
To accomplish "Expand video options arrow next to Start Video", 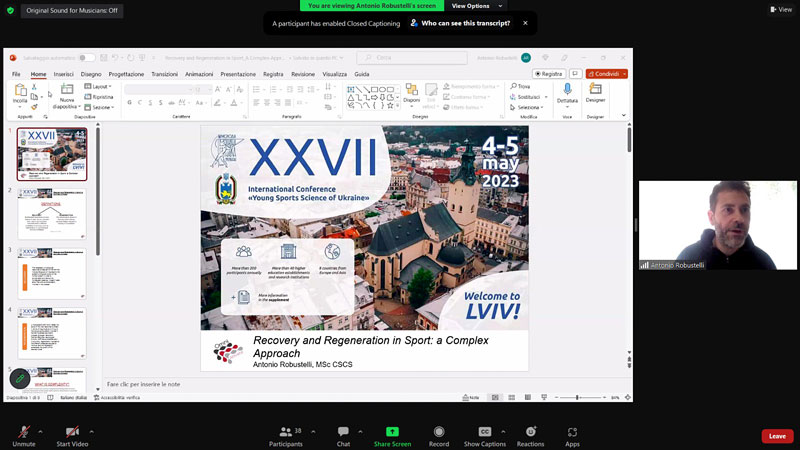I will coord(91,432).
